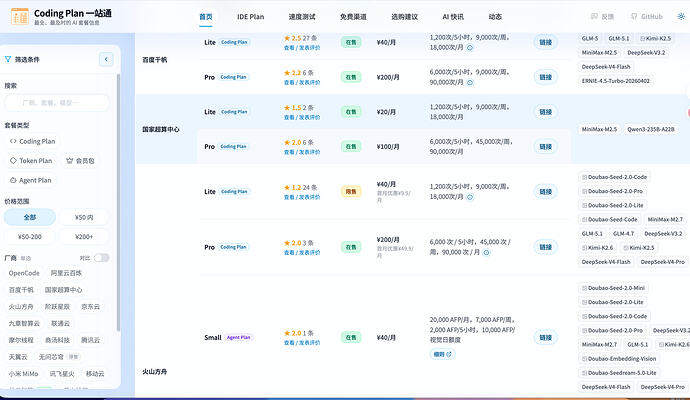Choose the ¥50内 price range
This screenshot has height=400, width=690.
point(84,217)
